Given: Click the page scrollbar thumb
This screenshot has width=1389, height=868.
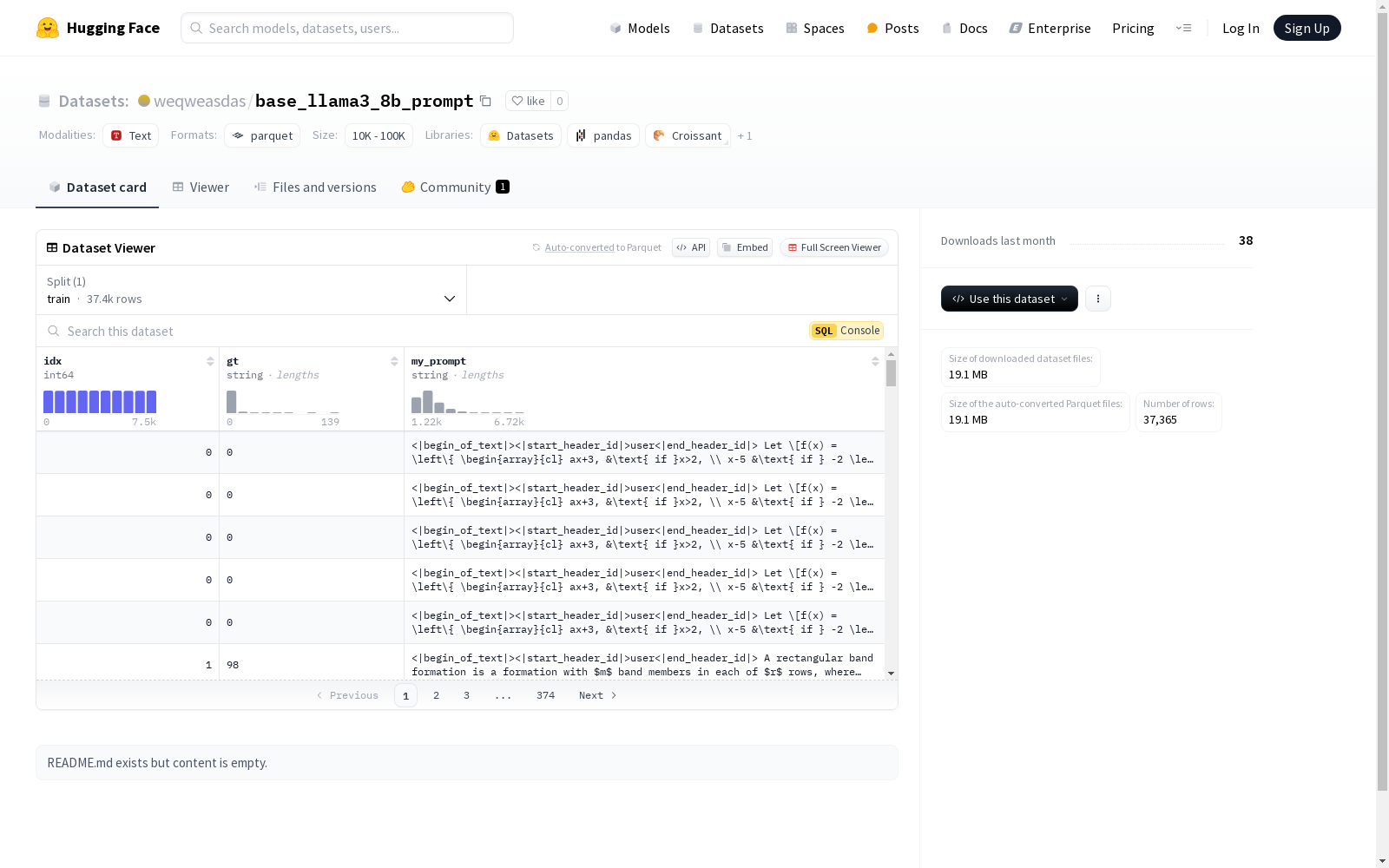Looking at the screenshot, I should (x=1382, y=399).
